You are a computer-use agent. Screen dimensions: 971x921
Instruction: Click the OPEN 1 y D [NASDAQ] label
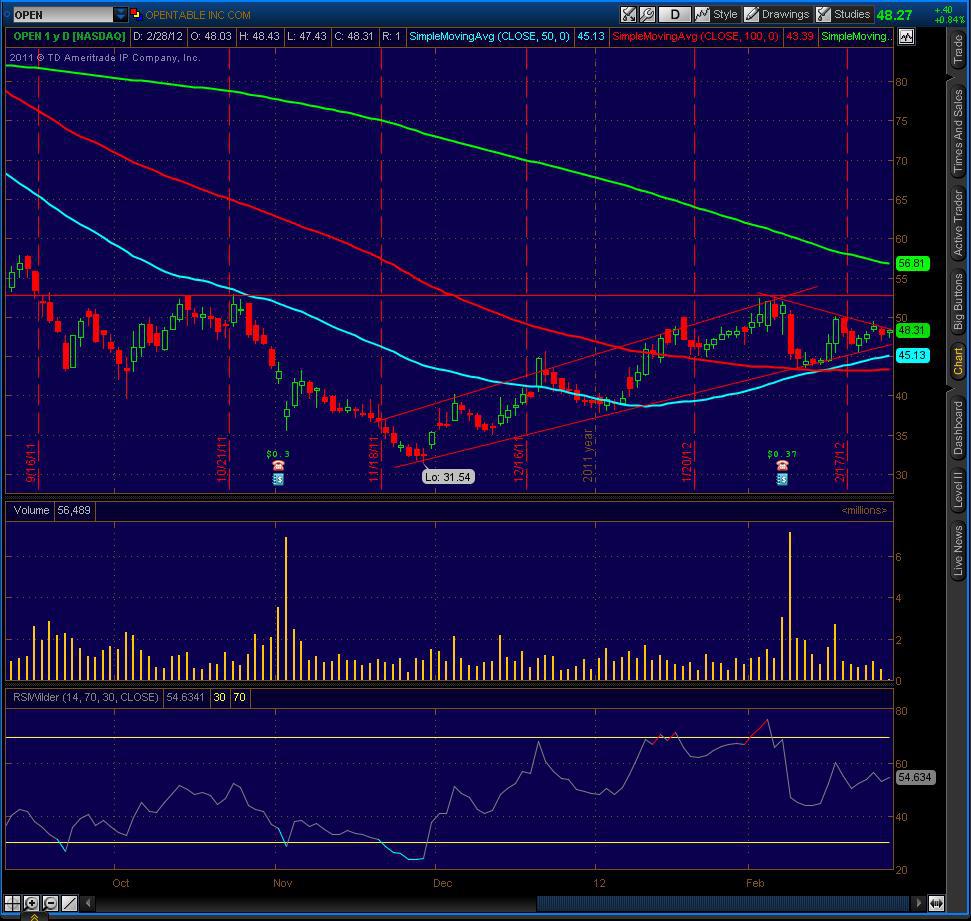click(69, 37)
